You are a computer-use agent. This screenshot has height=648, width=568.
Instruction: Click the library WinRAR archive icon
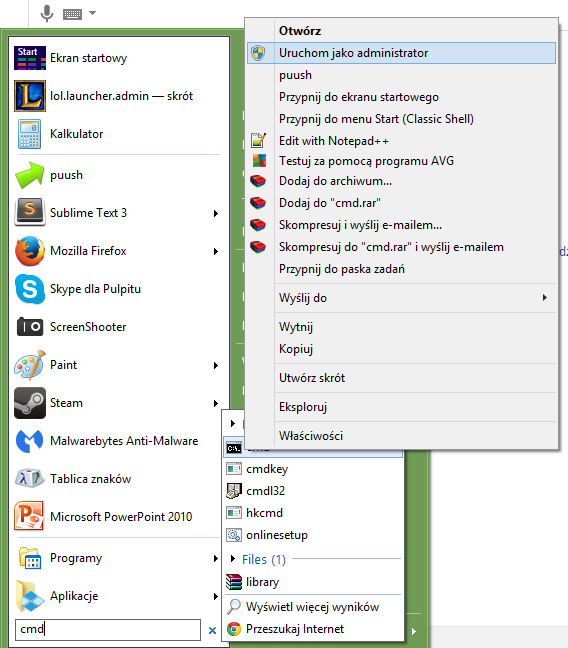click(234, 582)
